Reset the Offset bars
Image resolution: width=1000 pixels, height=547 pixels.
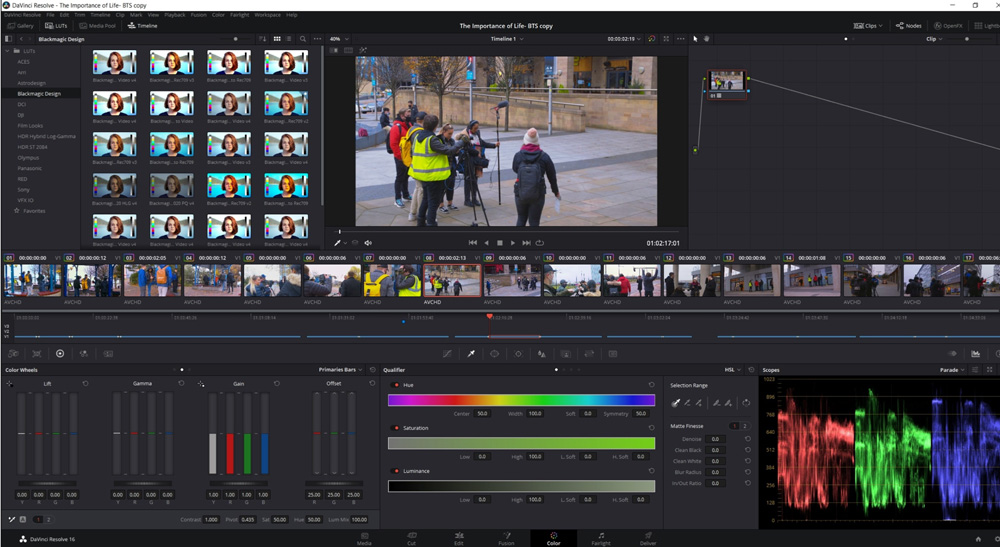tap(372, 383)
